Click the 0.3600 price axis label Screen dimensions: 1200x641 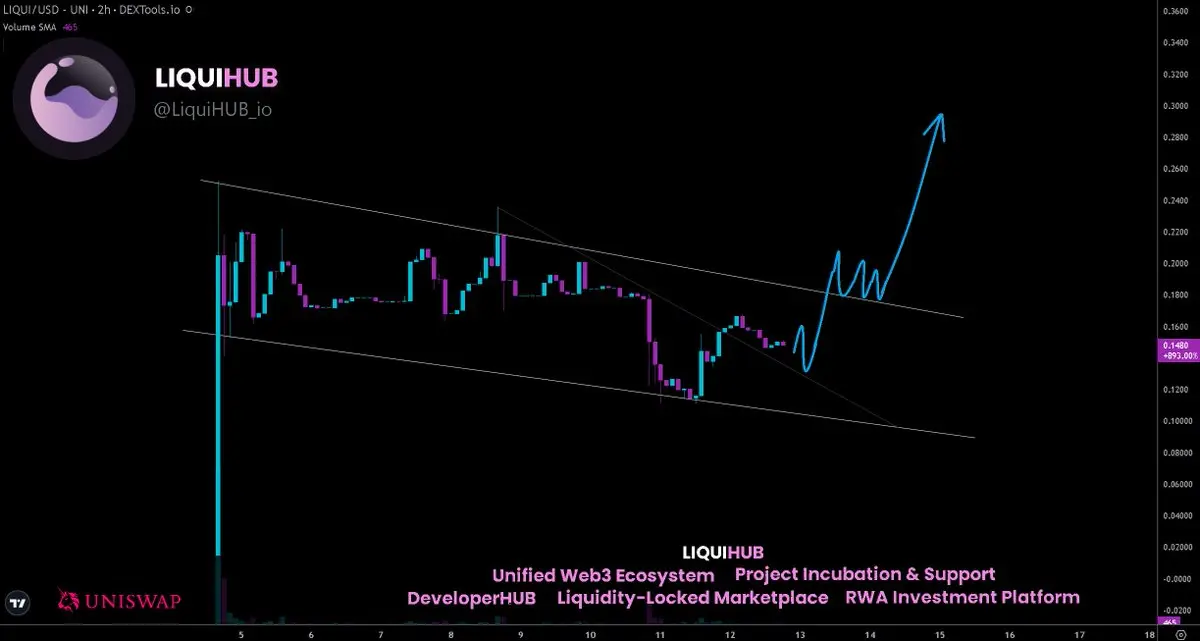[1174, 11]
